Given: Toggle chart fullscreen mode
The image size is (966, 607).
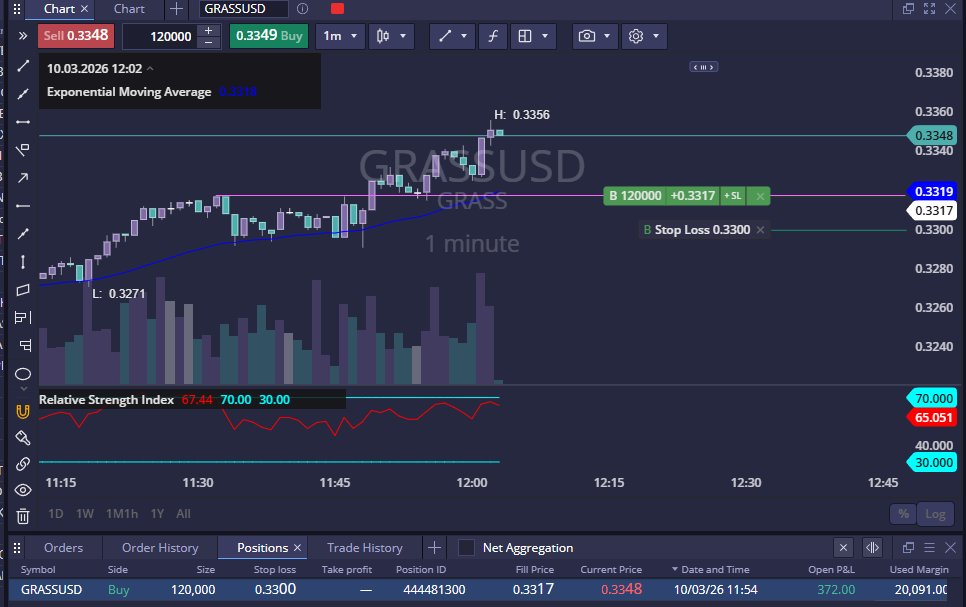Looking at the screenshot, I should click(x=930, y=9).
